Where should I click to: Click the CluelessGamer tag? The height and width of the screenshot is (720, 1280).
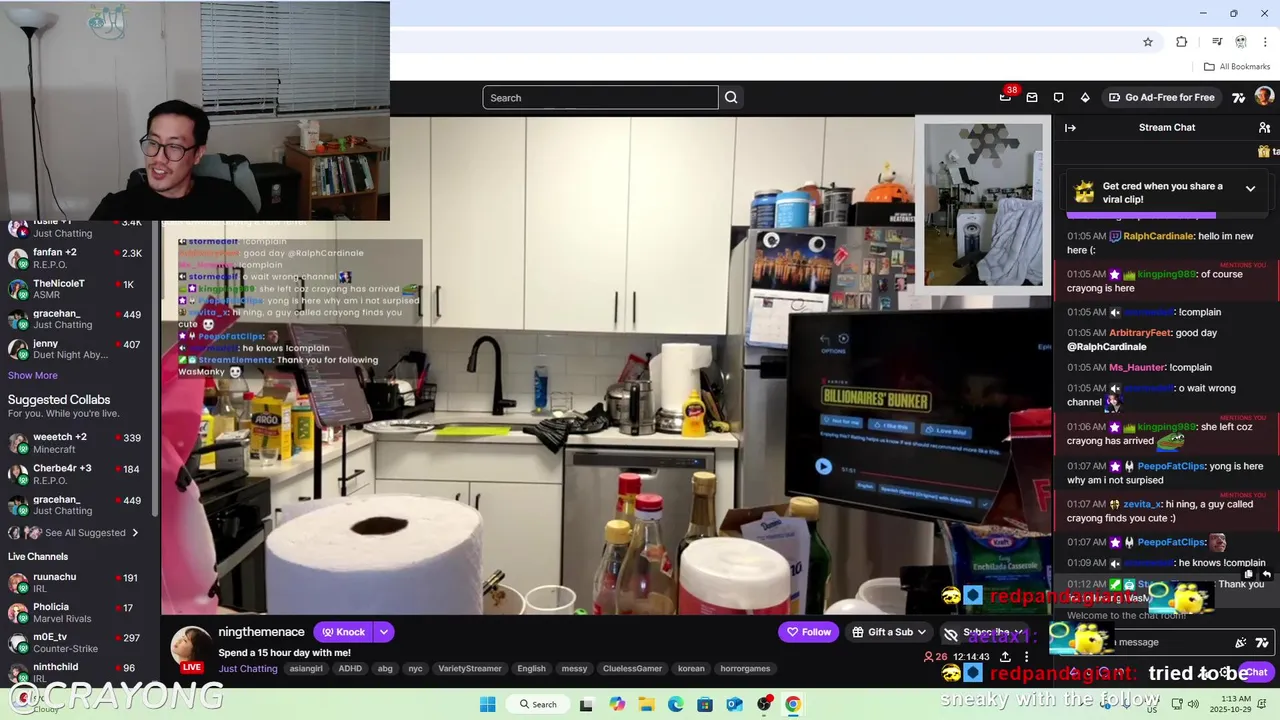tap(632, 668)
